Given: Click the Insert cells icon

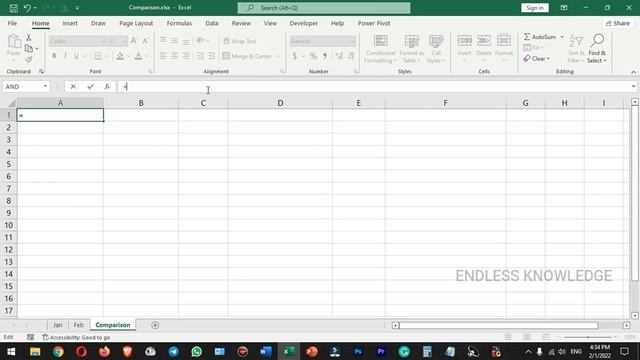Looking at the screenshot, I should (x=464, y=41).
